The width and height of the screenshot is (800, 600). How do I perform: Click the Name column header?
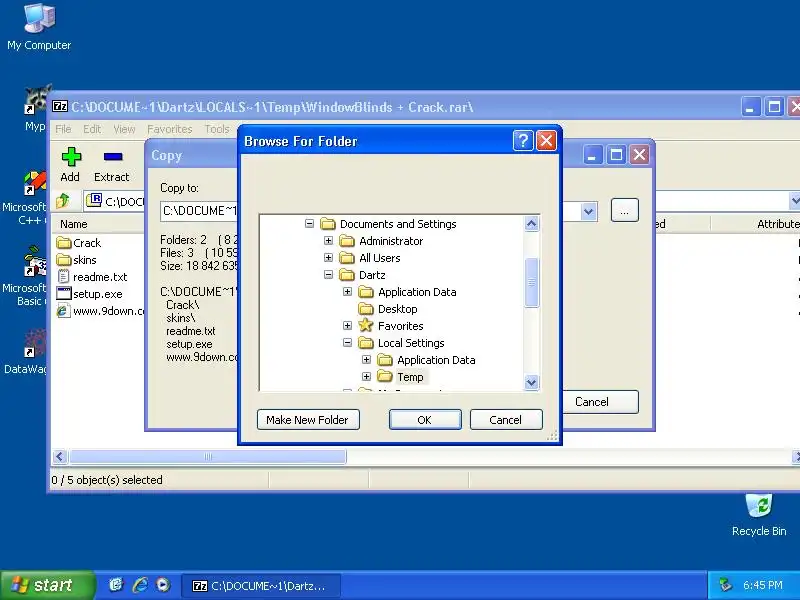(x=98, y=224)
